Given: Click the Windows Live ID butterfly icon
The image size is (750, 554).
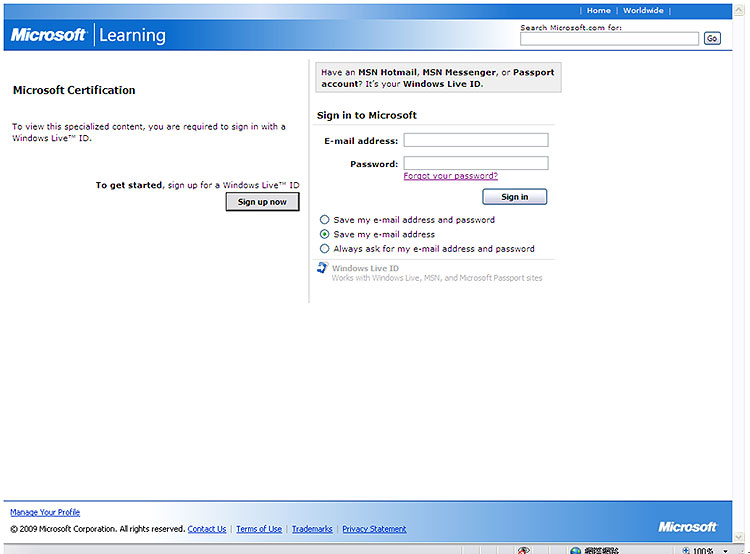Looking at the screenshot, I should pyautogui.click(x=322, y=268).
